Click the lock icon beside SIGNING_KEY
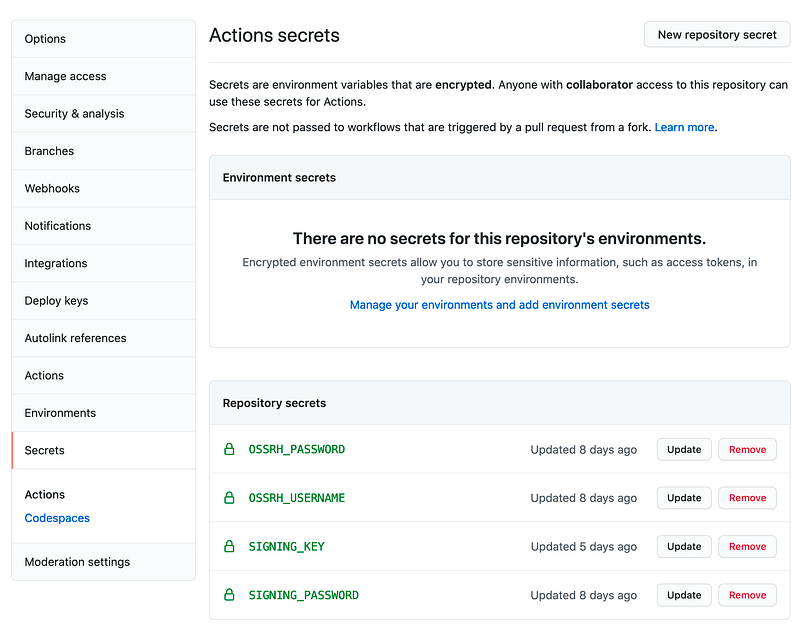The width and height of the screenshot is (800, 627). (229, 546)
